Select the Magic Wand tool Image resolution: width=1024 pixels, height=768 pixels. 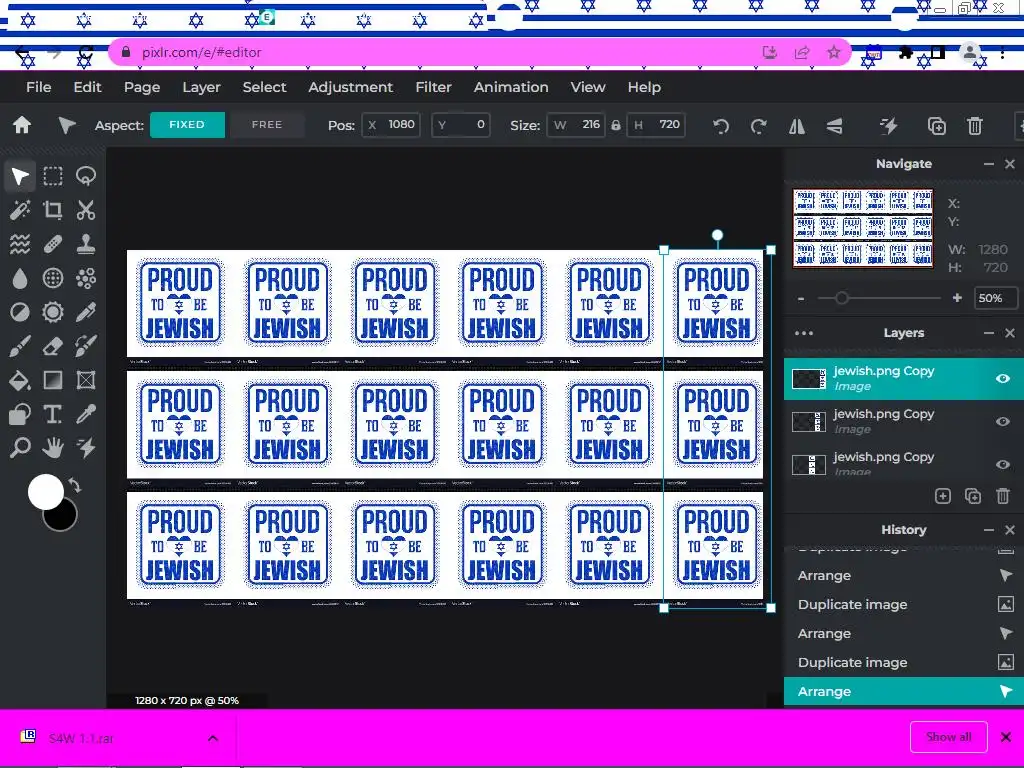[x=20, y=210]
